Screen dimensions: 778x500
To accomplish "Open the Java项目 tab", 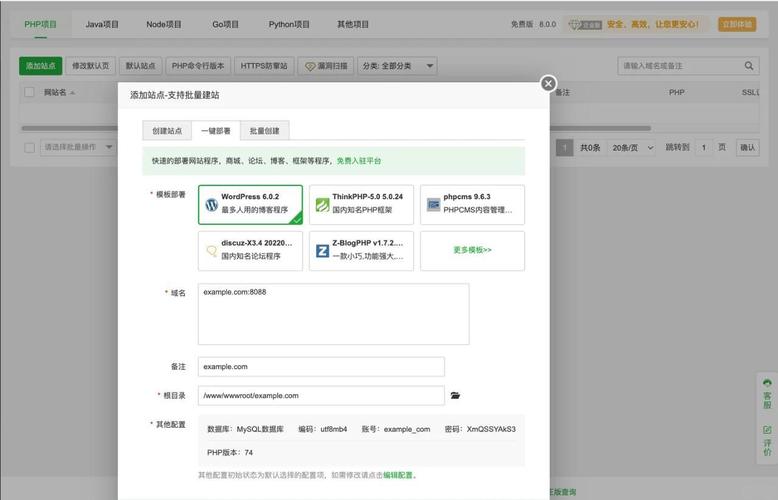I will pos(102,24).
